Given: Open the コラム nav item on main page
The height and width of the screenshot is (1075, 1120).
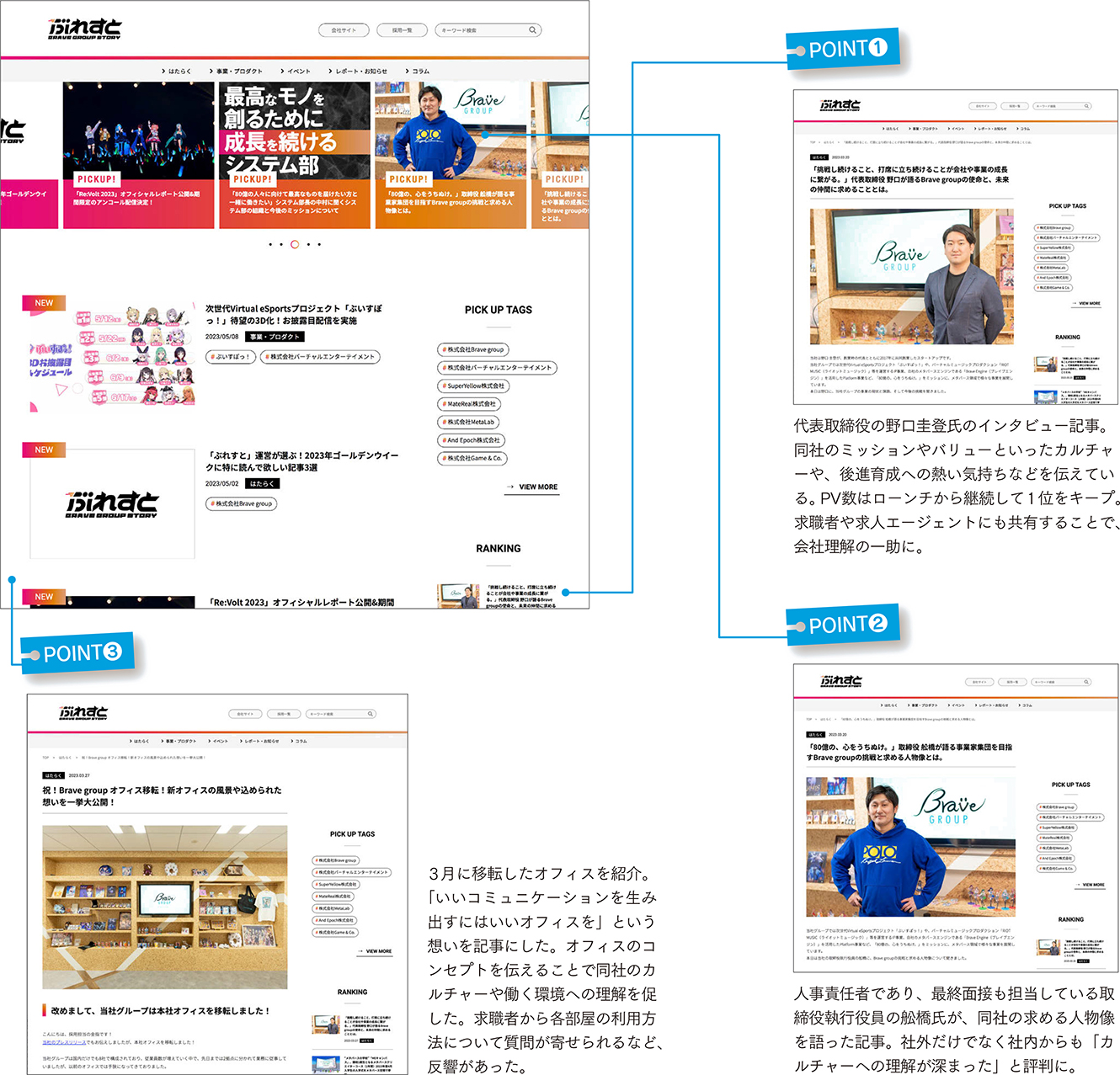Looking at the screenshot, I should 418,72.
